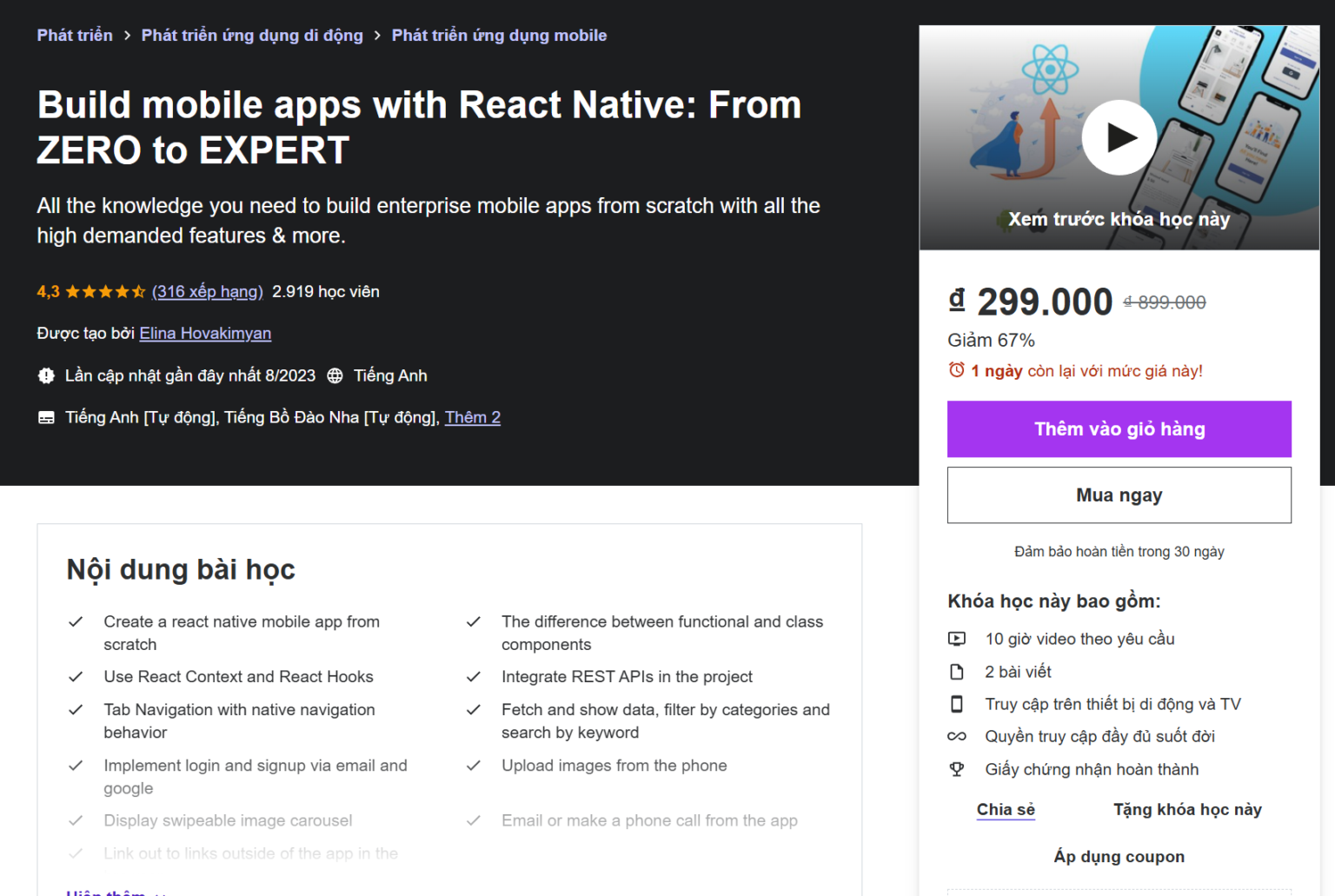This screenshot has width=1335, height=896.
Task: Click the update clock icon near "Lần cập nhật"
Action: (45, 375)
